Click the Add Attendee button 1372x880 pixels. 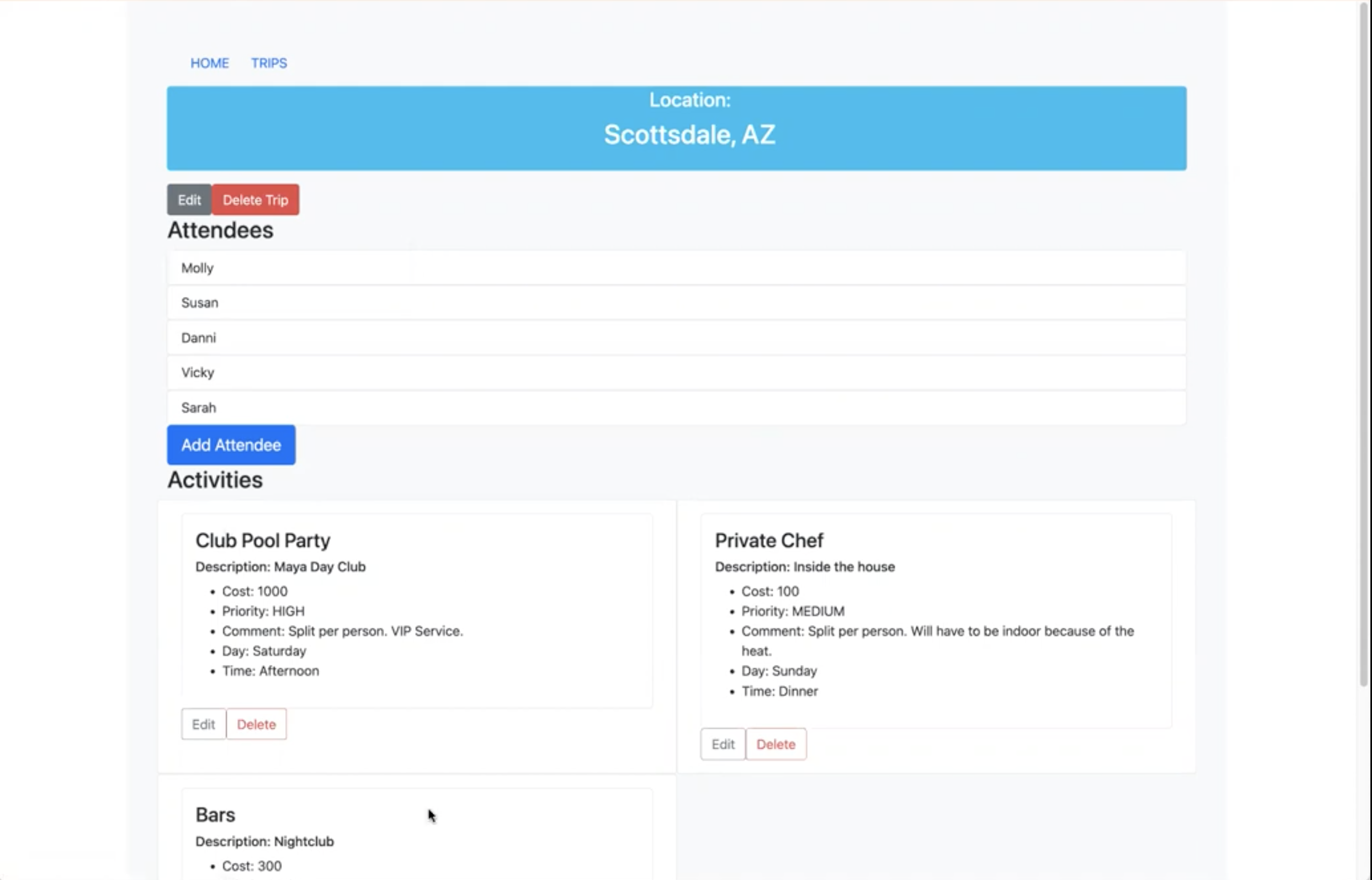pyautogui.click(x=231, y=445)
